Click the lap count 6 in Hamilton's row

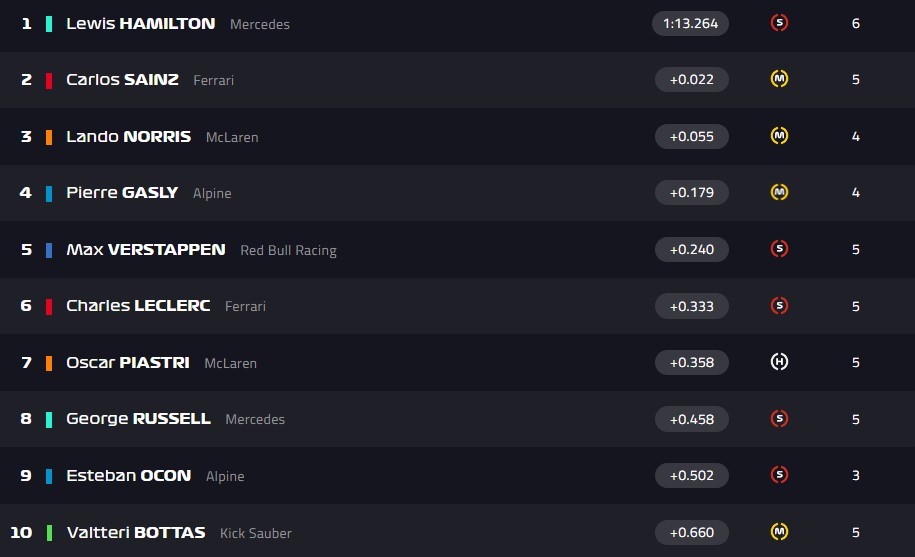click(x=856, y=23)
